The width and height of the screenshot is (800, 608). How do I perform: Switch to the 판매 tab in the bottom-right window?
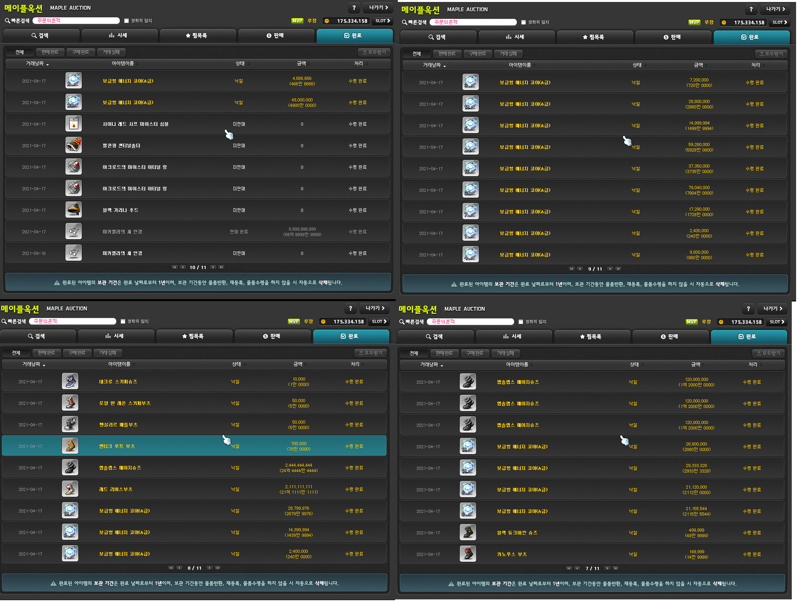[670, 337]
